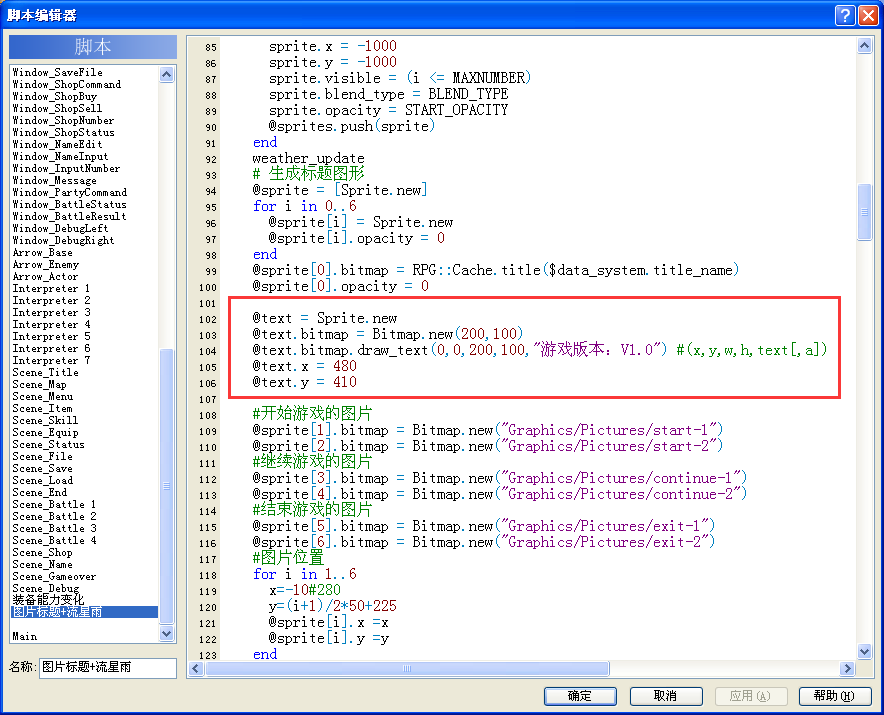Select the 图片标题+流星雨 script
Image resolution: width=884 pixels, height=715 pixels.
pos(85,612)
